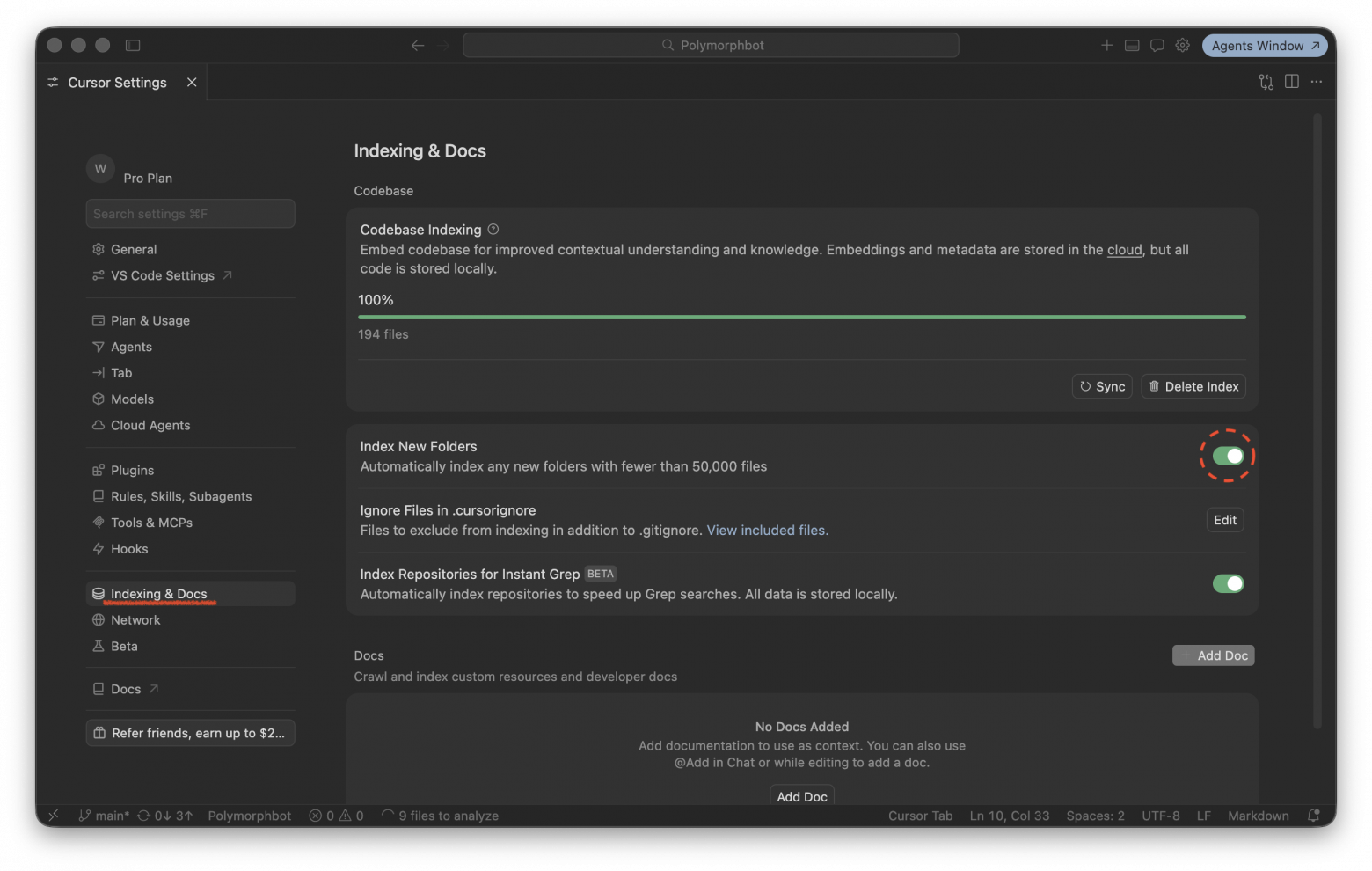
Task: Open the chat bubble icon in title bar
Action: click(x=1157, y=45)
